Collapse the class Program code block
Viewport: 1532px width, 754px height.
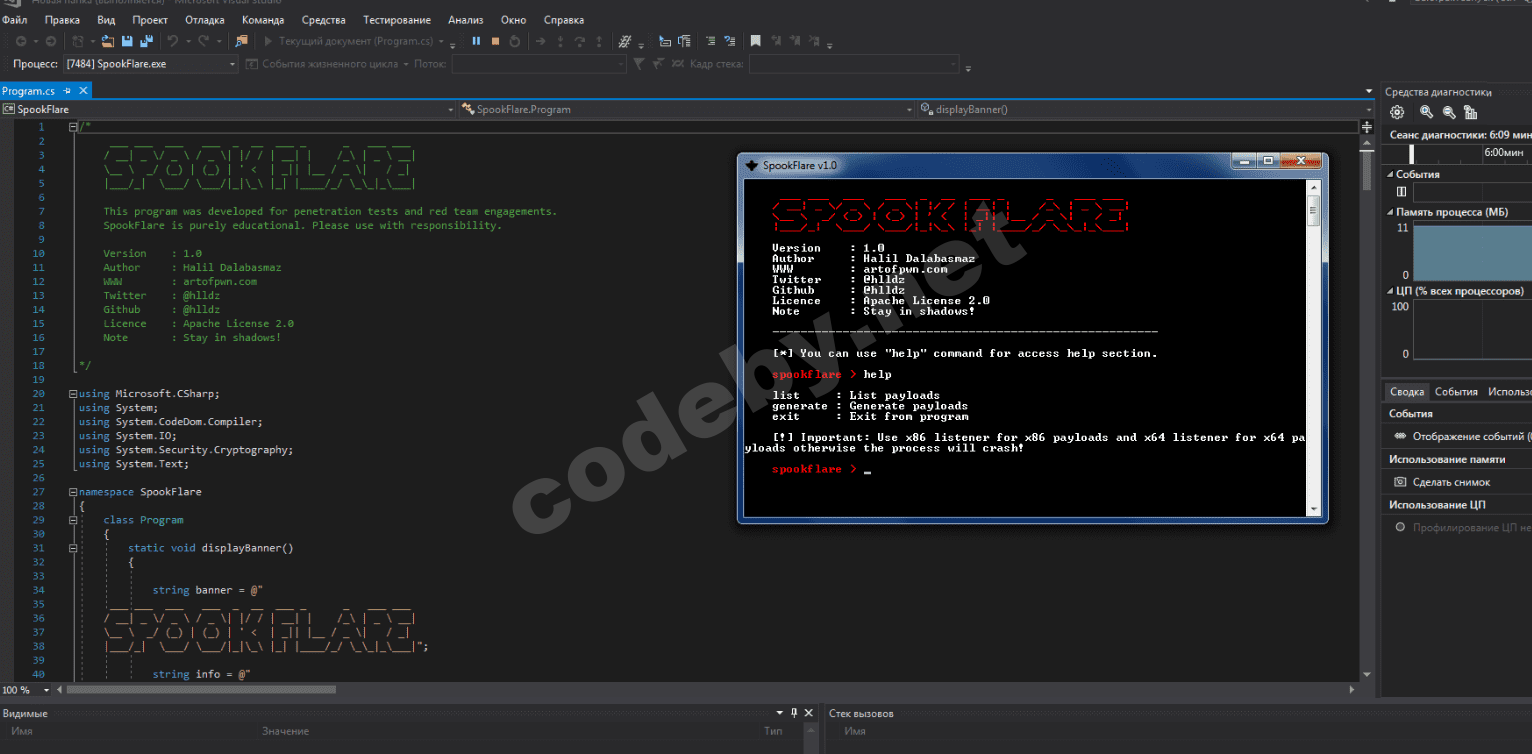coord(73,520)
